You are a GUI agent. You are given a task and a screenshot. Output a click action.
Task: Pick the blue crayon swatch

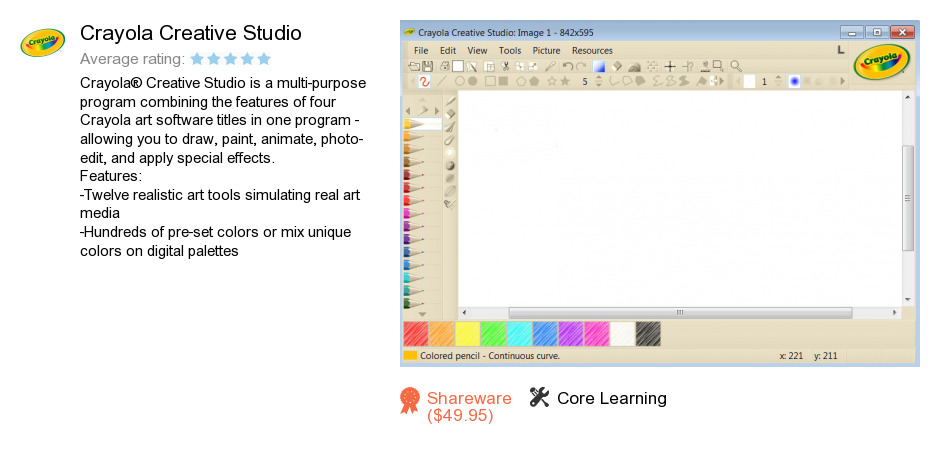pyautogui.click(x=544, y=334)
